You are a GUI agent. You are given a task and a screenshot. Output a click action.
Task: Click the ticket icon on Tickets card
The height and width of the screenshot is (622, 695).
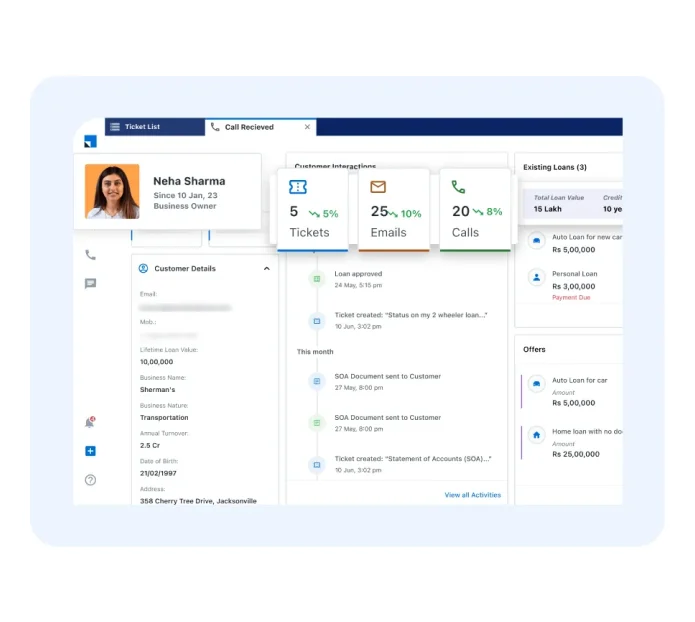(298, 187)
